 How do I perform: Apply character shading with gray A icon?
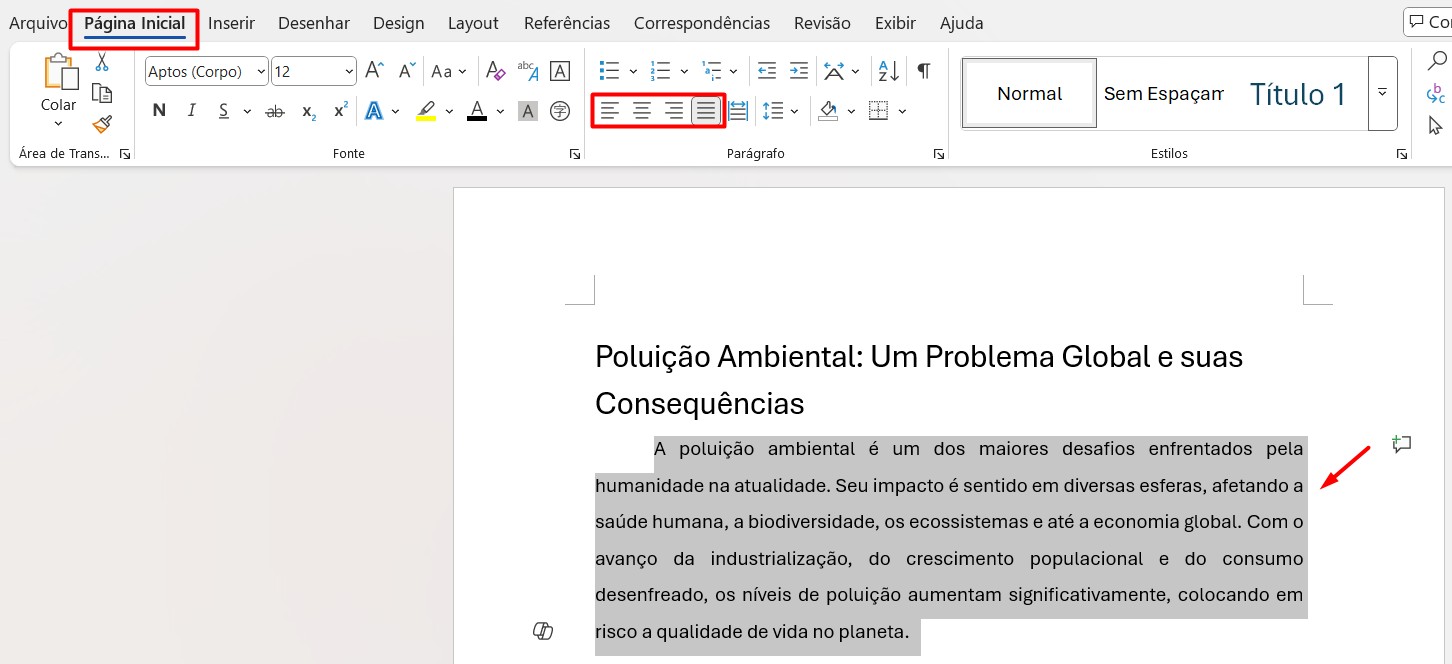528,111
